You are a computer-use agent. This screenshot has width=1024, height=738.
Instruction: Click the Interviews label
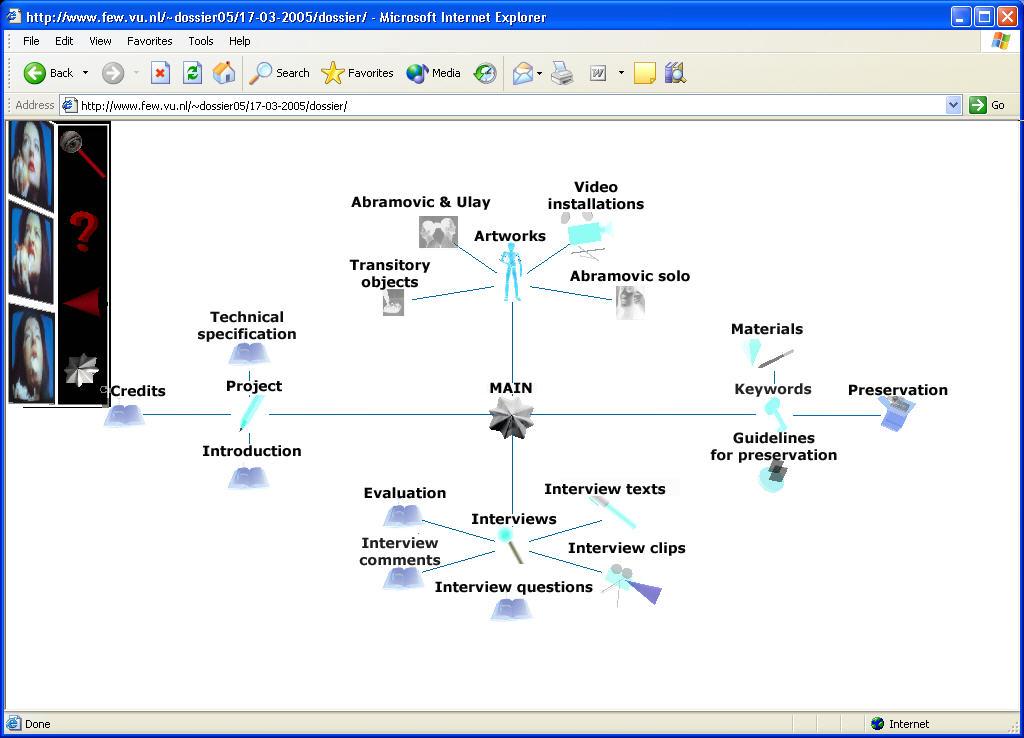click(x=514, y=519)
